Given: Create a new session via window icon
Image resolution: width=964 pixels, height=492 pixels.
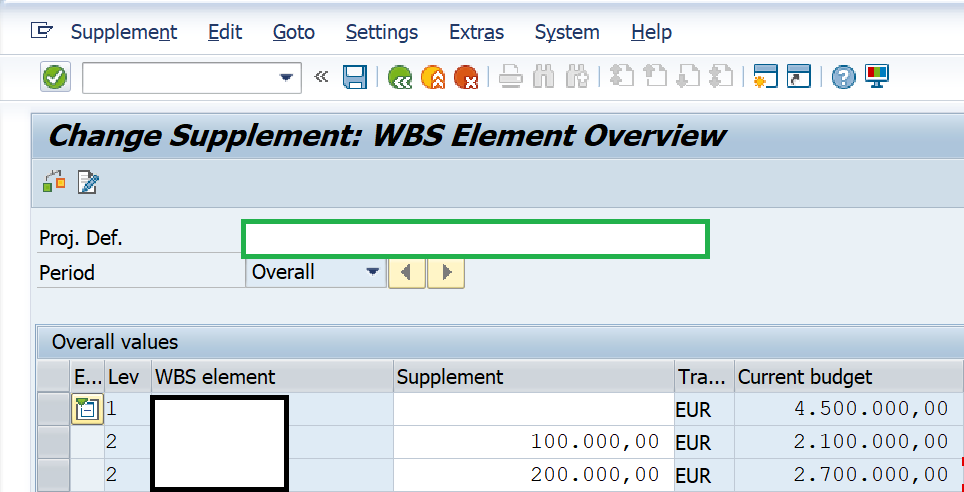Looking at the screenshot, I should (766, 77).
